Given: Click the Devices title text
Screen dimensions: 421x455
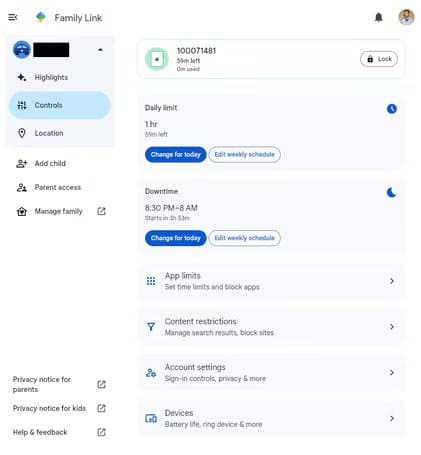Looking at the screenshot, I should (179, 413).
